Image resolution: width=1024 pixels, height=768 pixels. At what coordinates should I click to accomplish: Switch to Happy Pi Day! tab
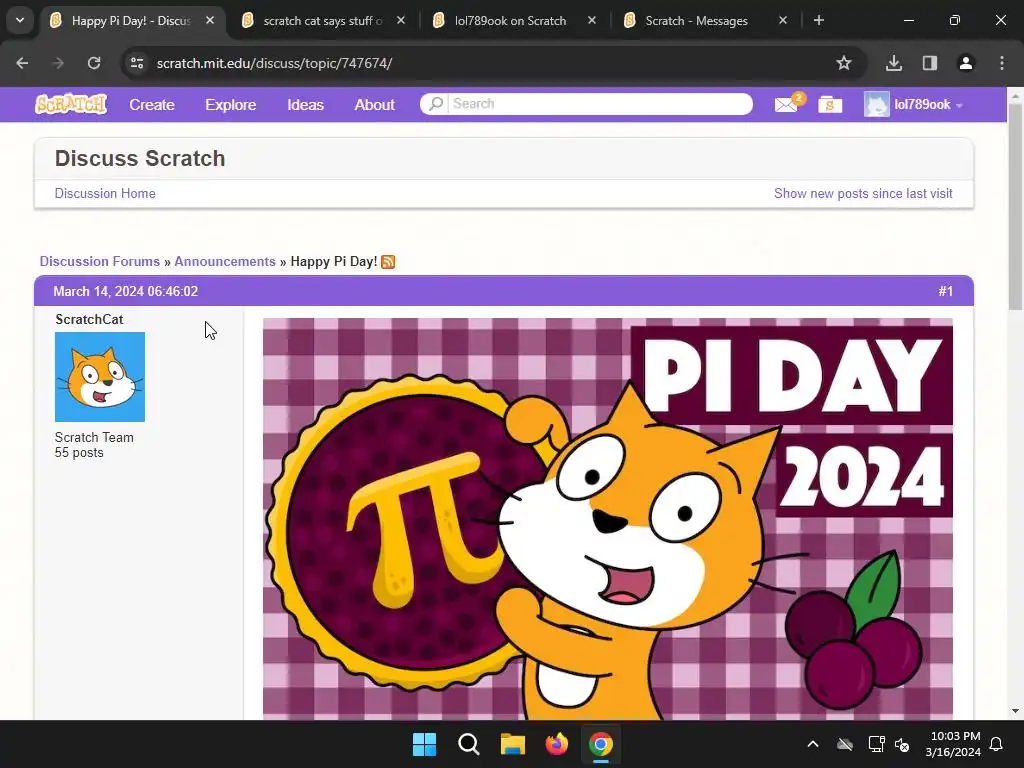tap(131, 20)
